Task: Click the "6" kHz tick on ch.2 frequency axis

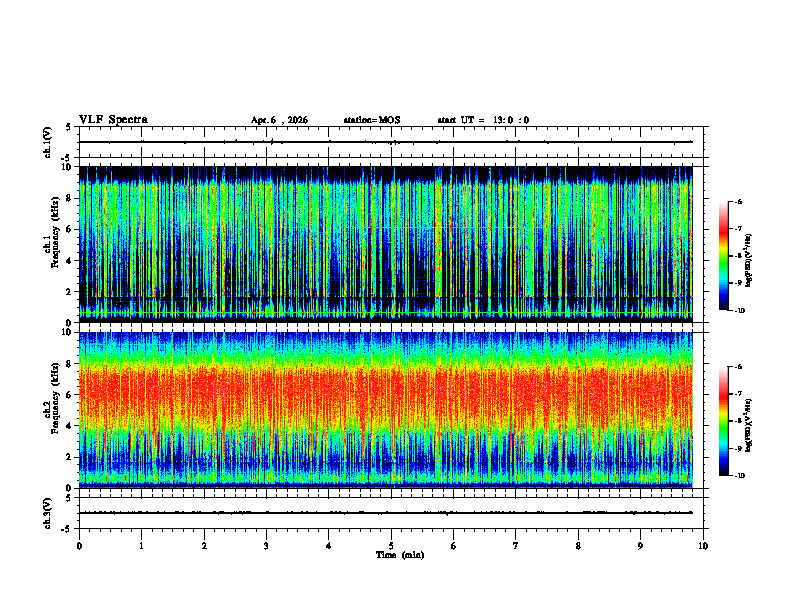Action: point(70,395)
